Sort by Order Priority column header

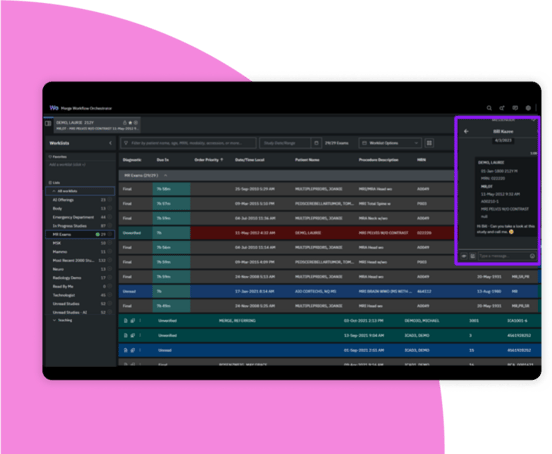coord(209,160)
